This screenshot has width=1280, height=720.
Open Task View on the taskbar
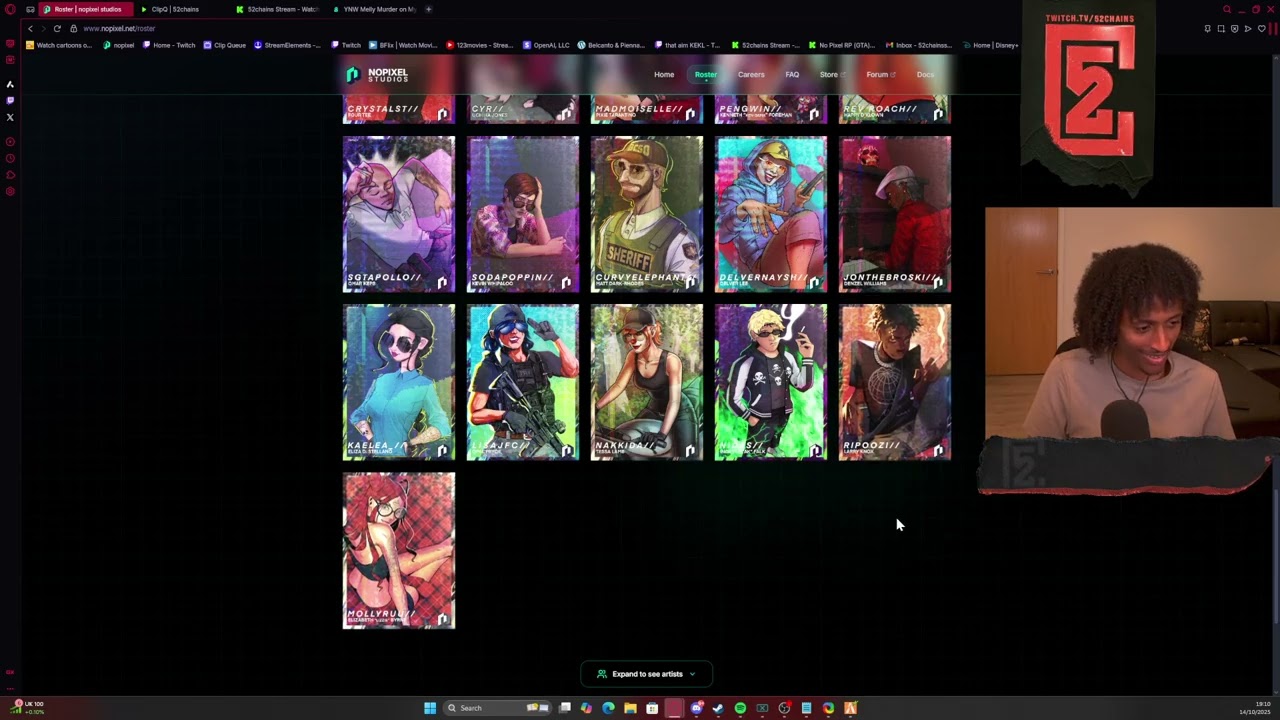[565, 708]
